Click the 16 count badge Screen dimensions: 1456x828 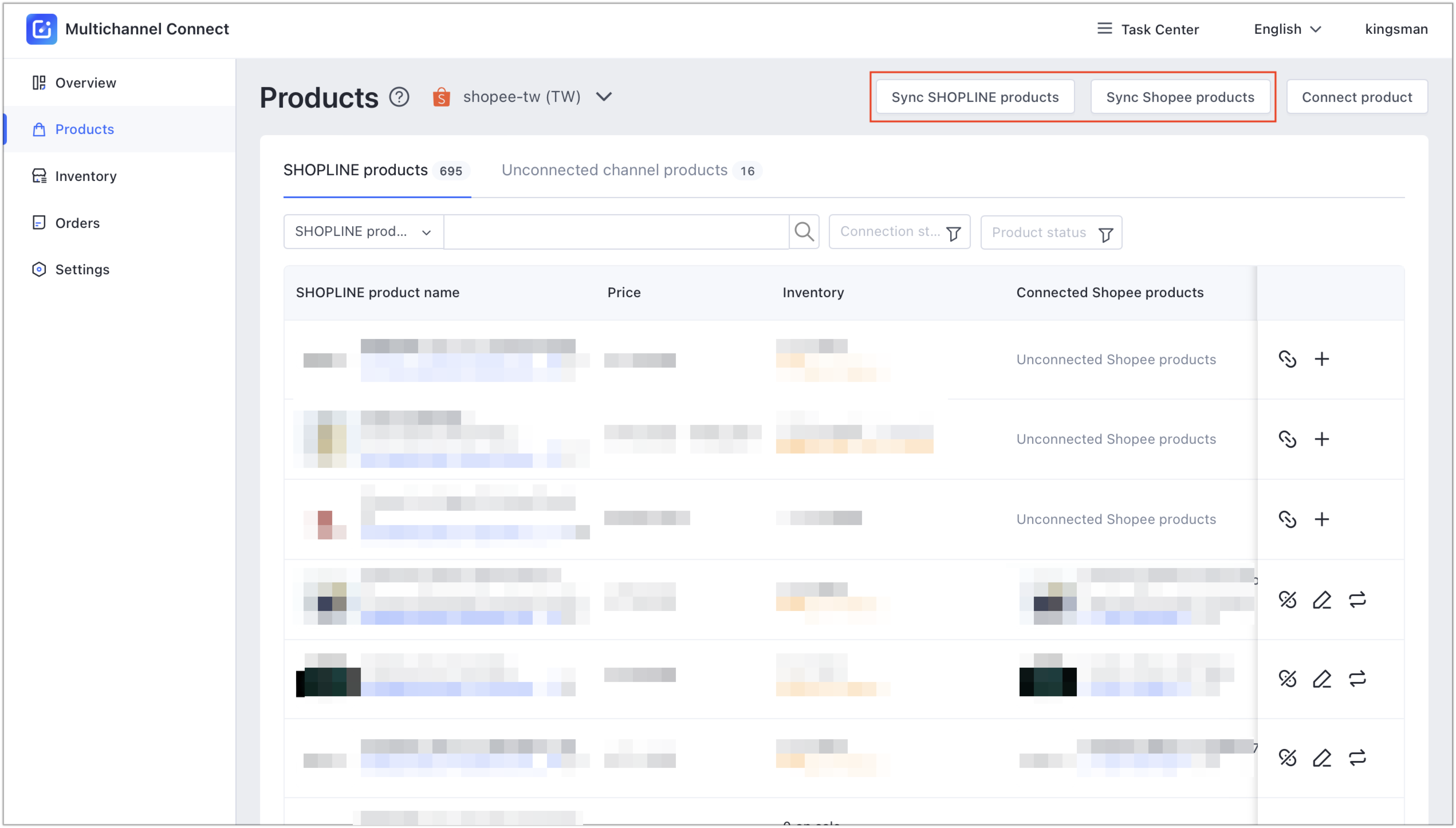point(747,171)
